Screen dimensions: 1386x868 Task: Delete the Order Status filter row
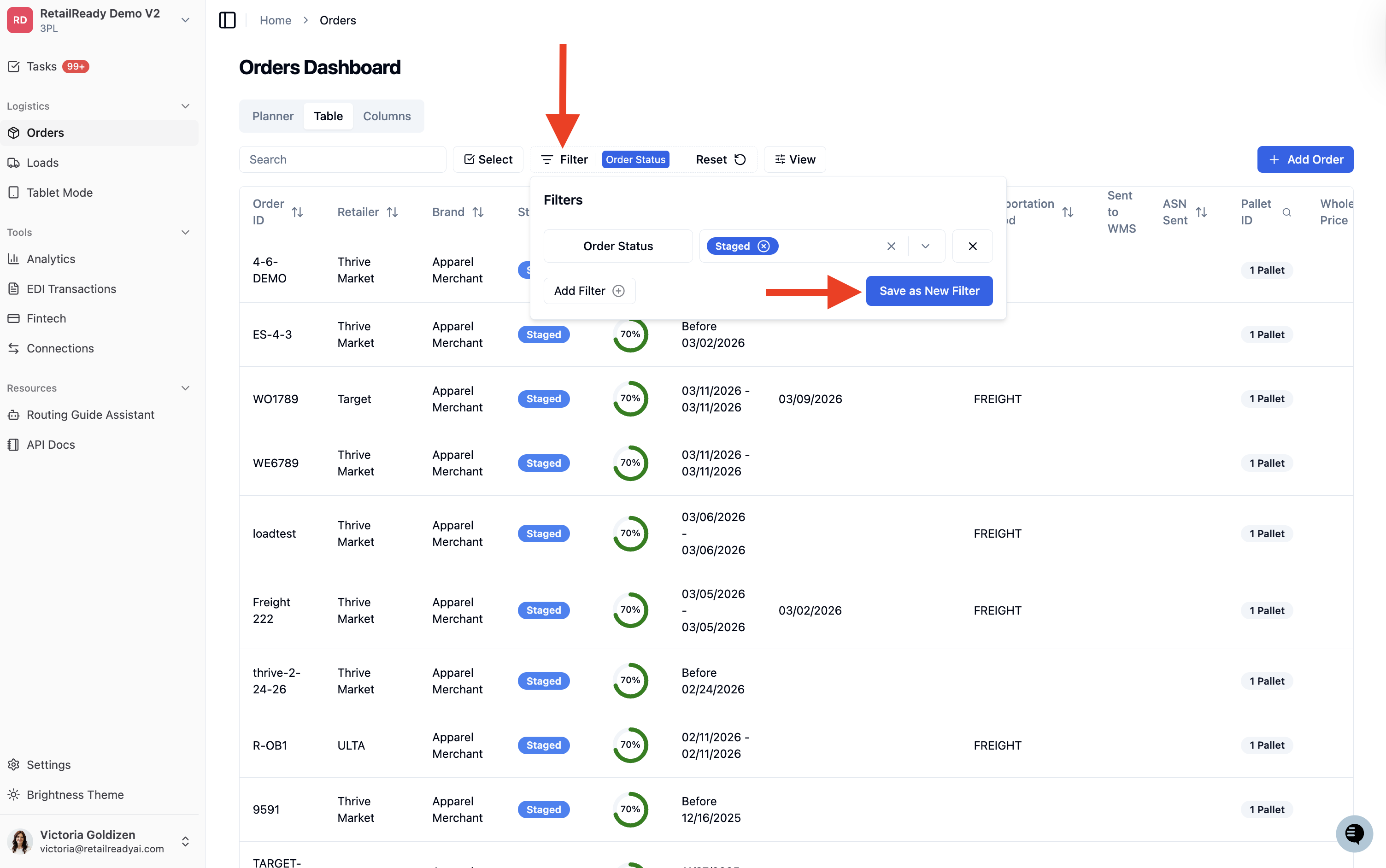point(972,246)
